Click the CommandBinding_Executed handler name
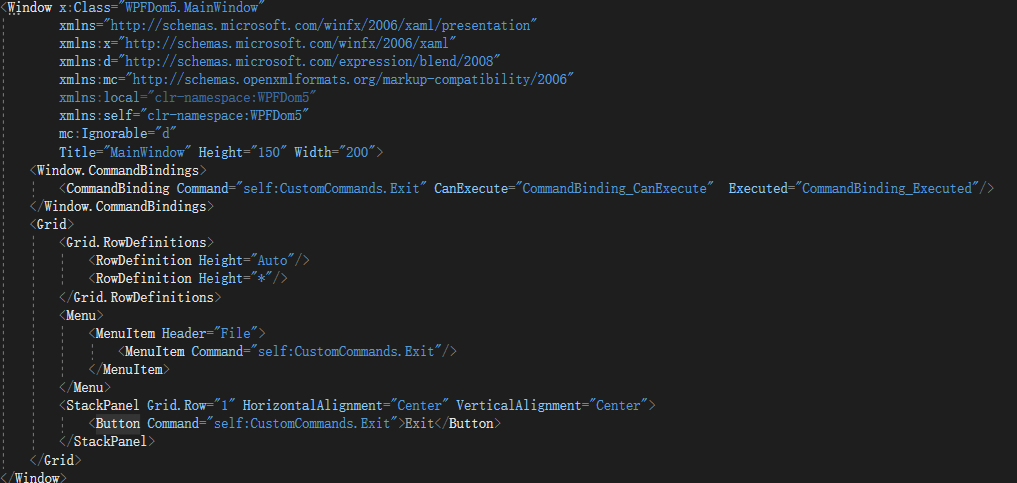 click(x=887, y=188)
